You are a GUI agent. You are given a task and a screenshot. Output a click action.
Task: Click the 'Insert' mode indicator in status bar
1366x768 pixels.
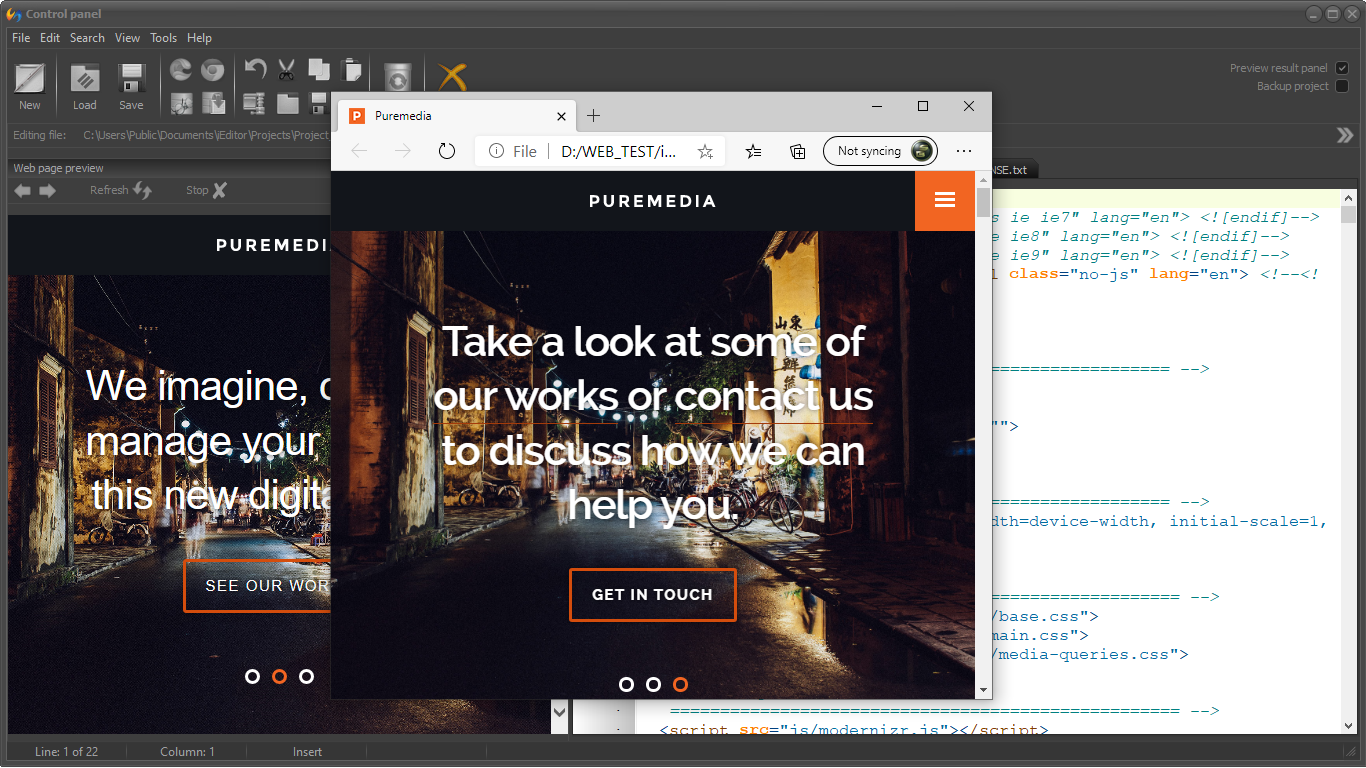(x=308, y=752)
